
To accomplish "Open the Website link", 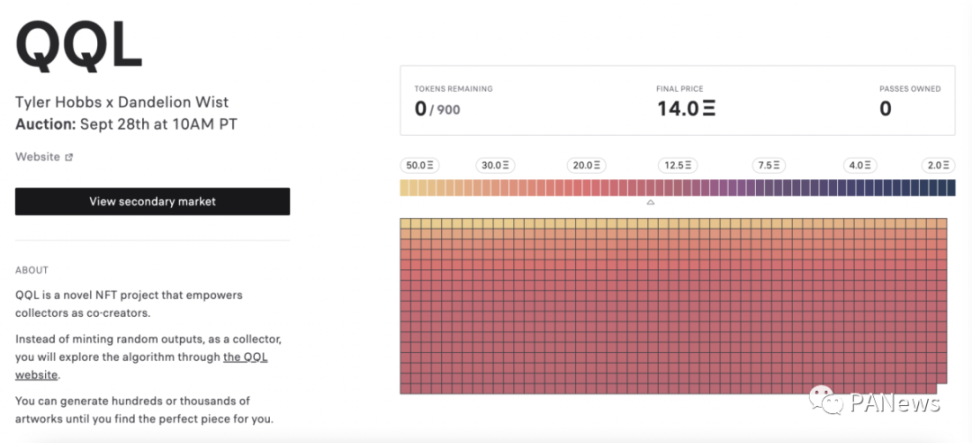I will click(x=38, y=157).
